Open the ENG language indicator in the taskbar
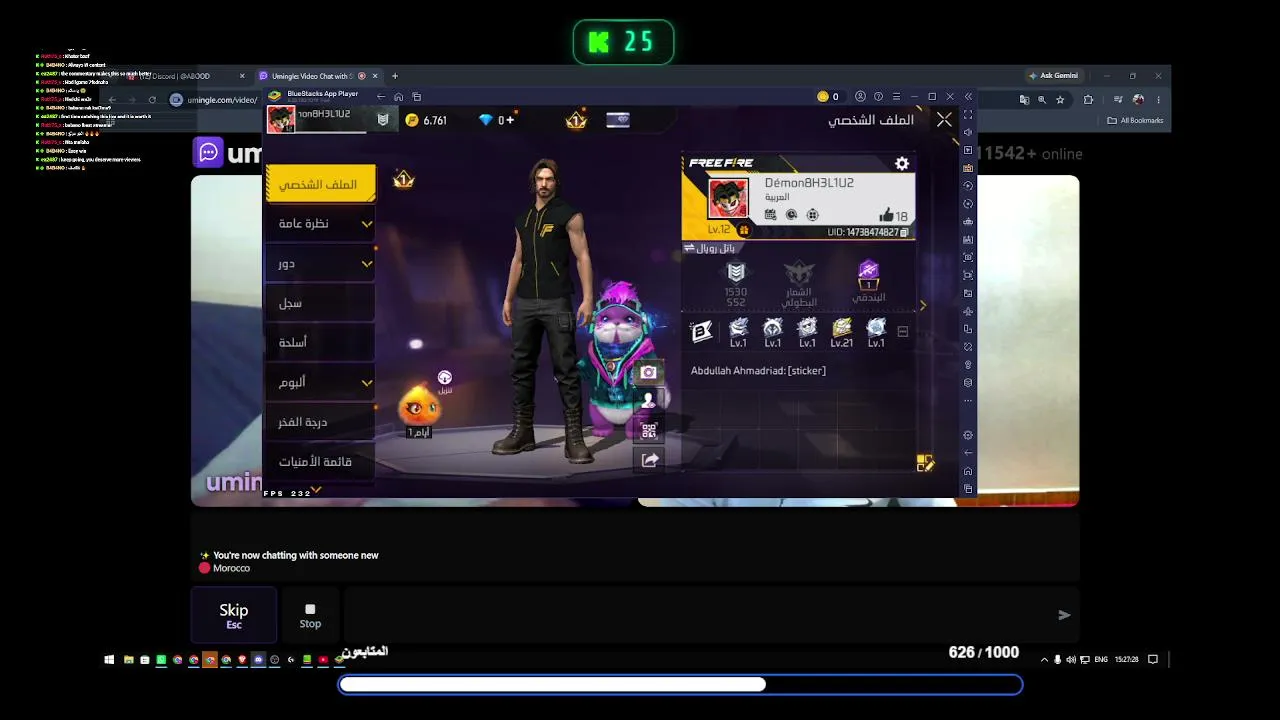This screenshot has height=720, width=1280. point(1101,660)
